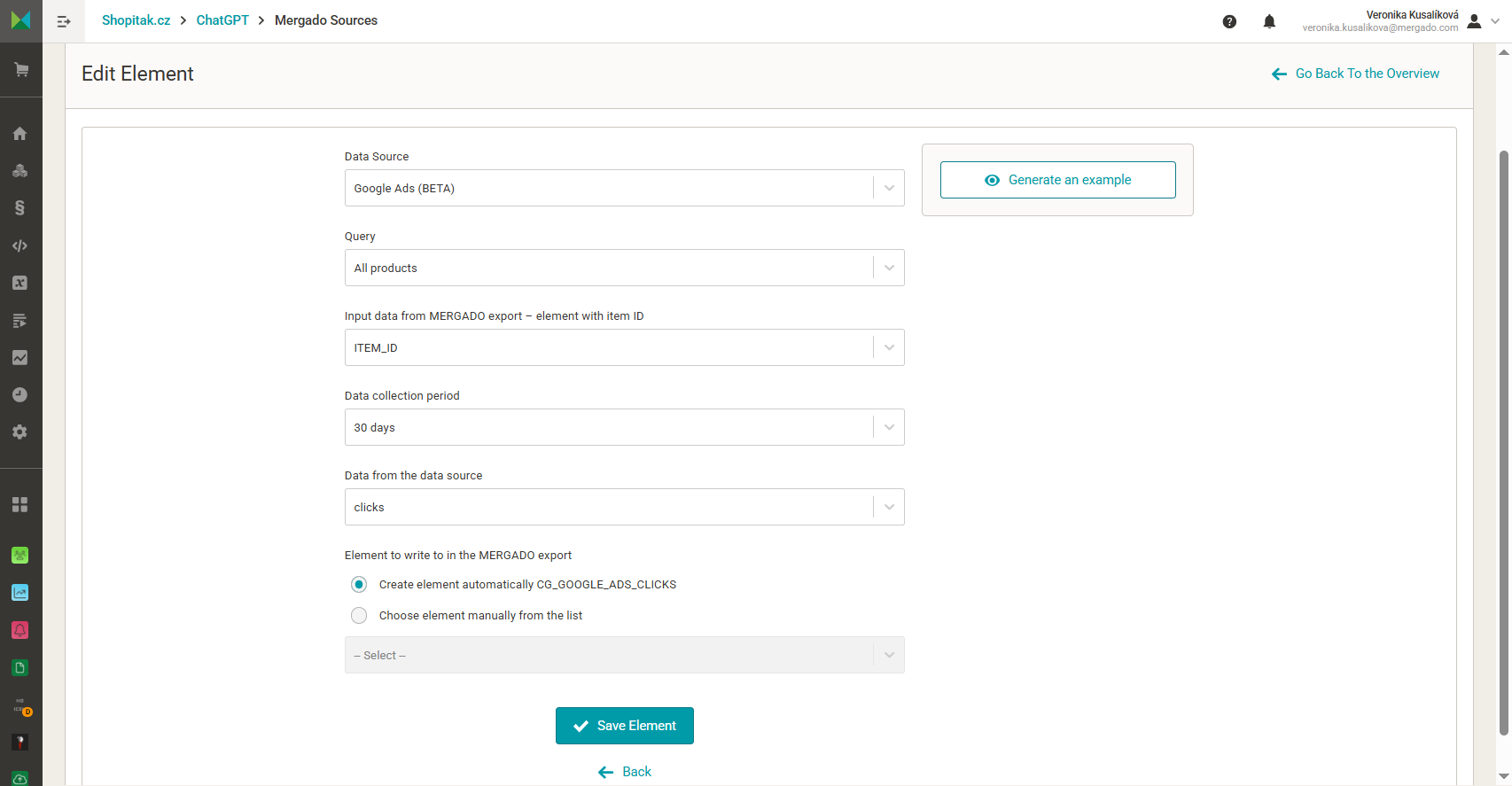Expand the user account menu chevron

1495,21
